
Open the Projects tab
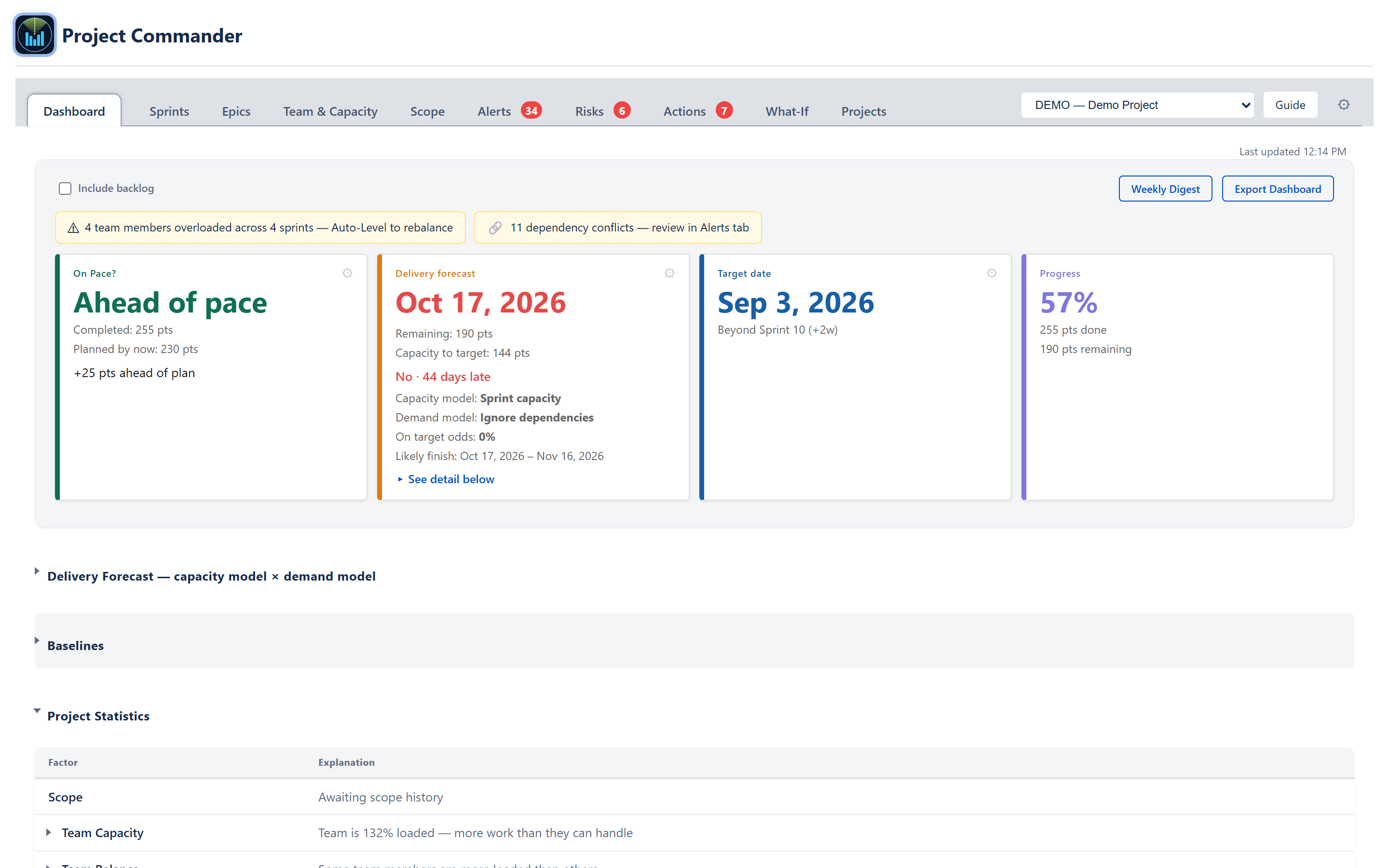863,111
